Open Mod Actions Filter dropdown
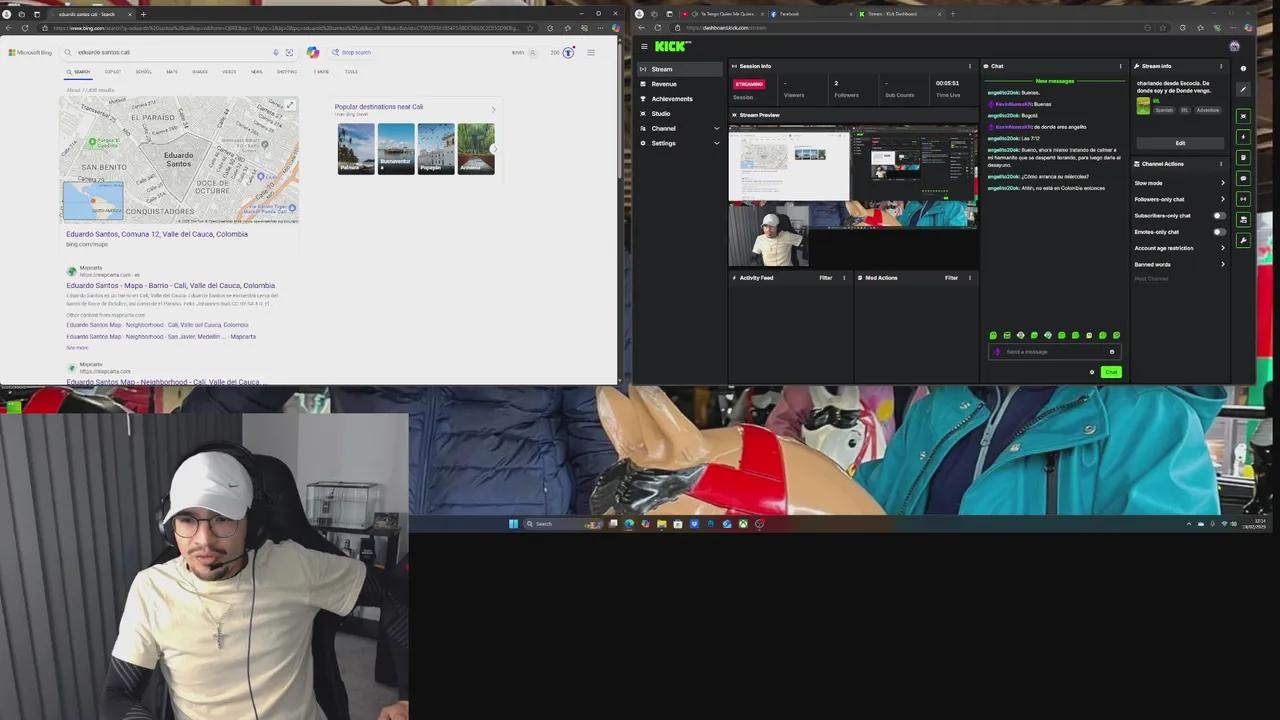Viewport: 1280px width, 720px height. pos(951,278)
